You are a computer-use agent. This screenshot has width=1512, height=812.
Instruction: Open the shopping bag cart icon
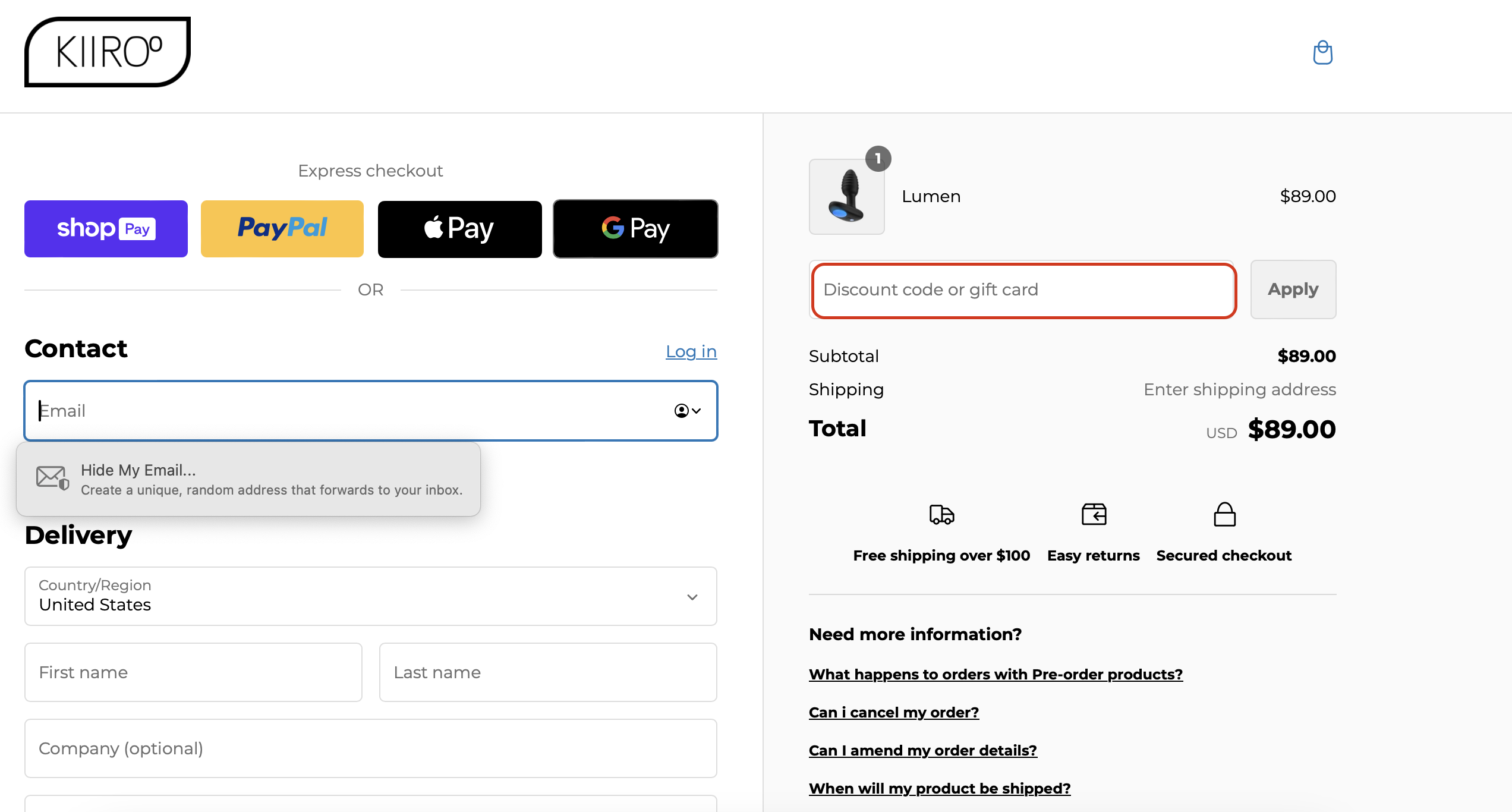1322,52
